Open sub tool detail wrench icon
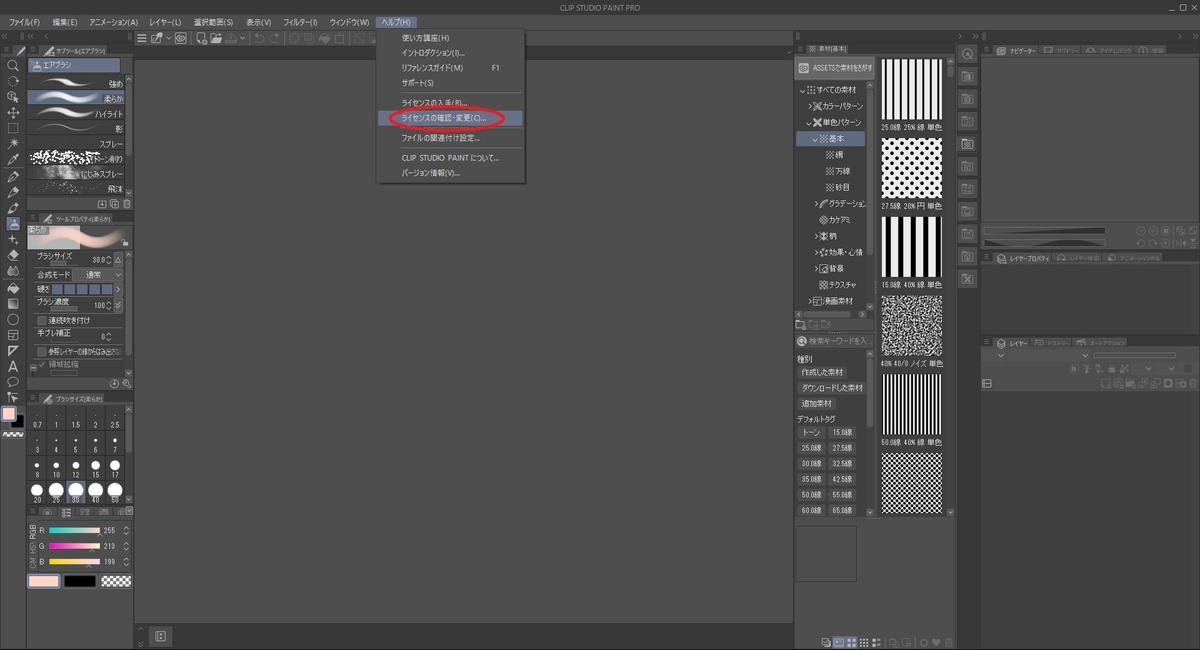Image resolution: width=1200 pixels, height=650 pixels. click(x=127, y=383)
